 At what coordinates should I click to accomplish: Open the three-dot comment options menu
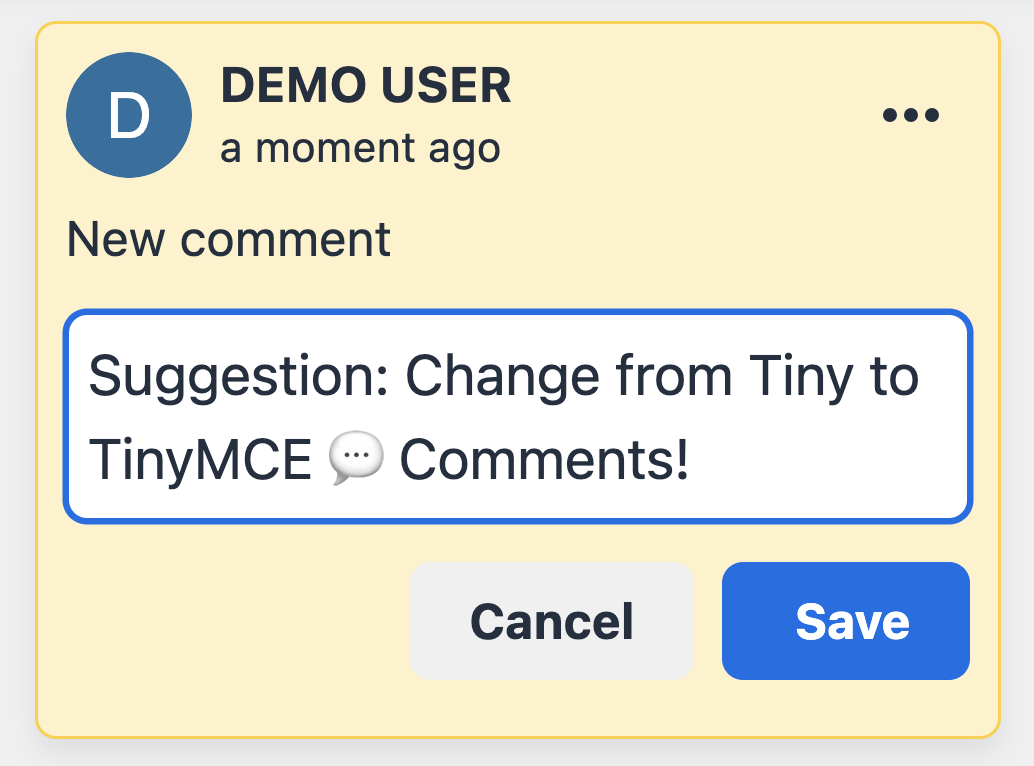click(x=910, y=115)
